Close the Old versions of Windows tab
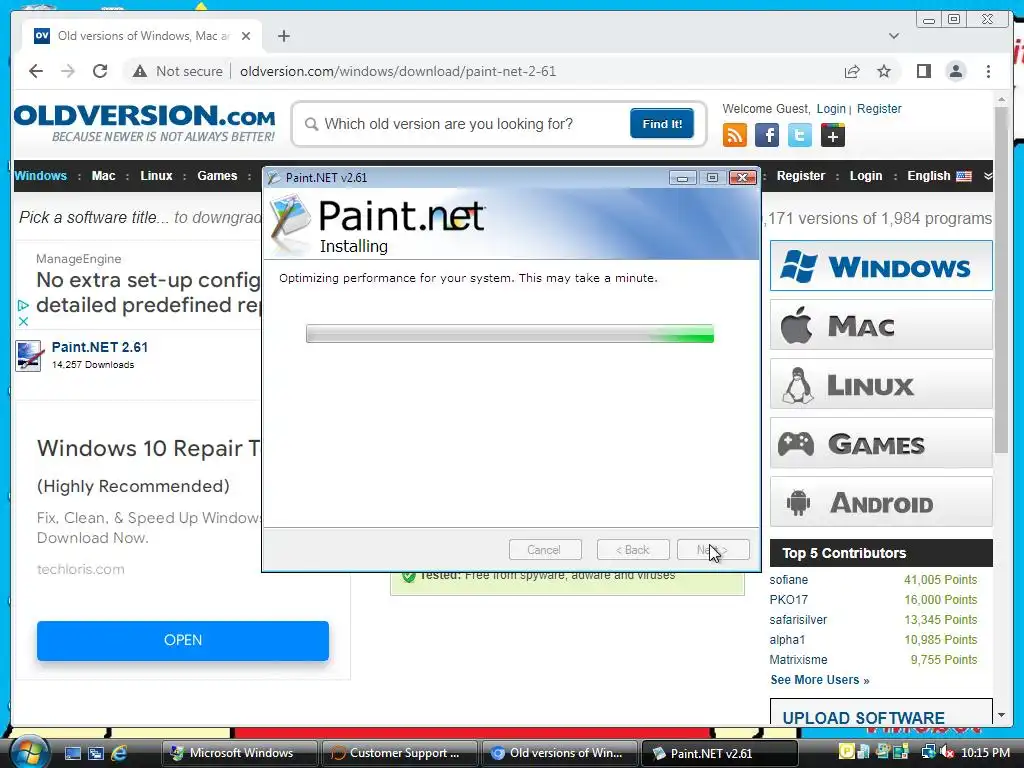Screen dimensions: 1024x768 point(246,36)
